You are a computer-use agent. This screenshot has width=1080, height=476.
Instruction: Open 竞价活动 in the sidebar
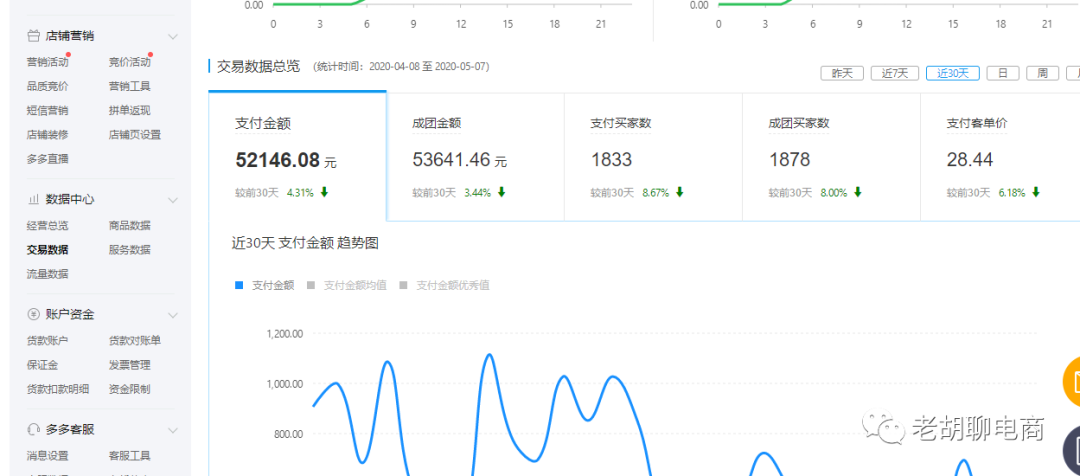129,62
